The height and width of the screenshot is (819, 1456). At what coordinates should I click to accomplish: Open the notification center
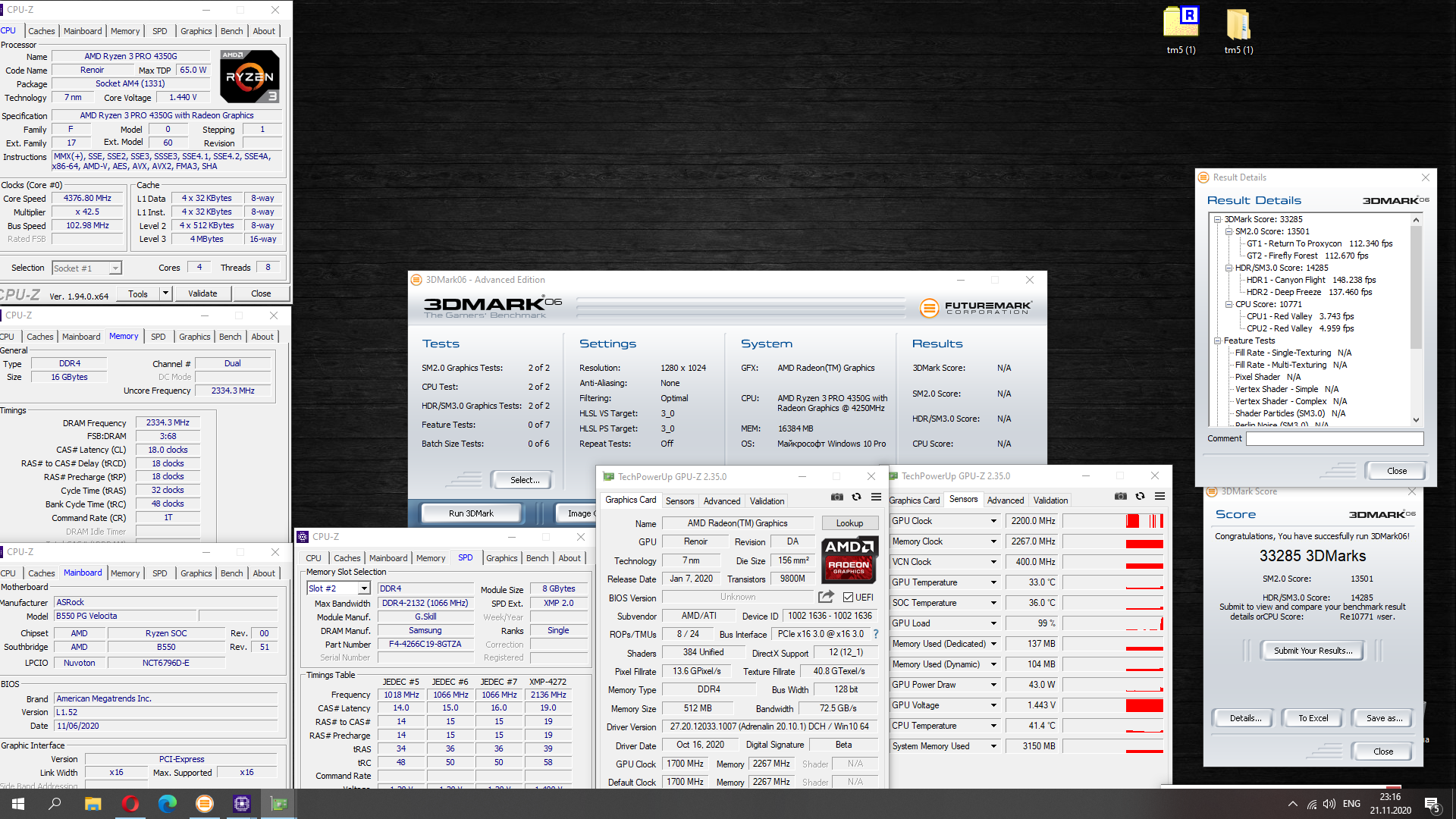[1432, 805]
